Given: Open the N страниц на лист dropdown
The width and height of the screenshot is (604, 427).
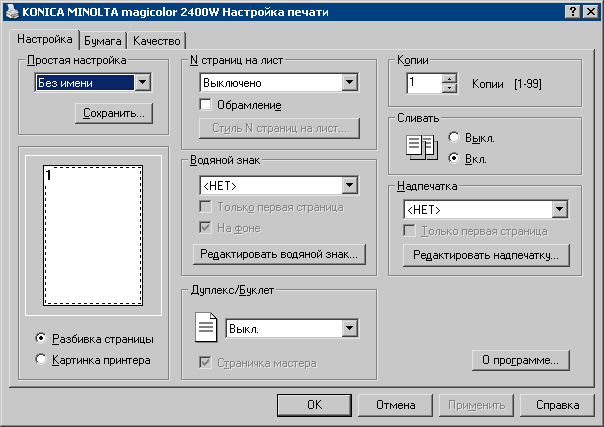Looking at the screenshot, I should pos(349,82).
